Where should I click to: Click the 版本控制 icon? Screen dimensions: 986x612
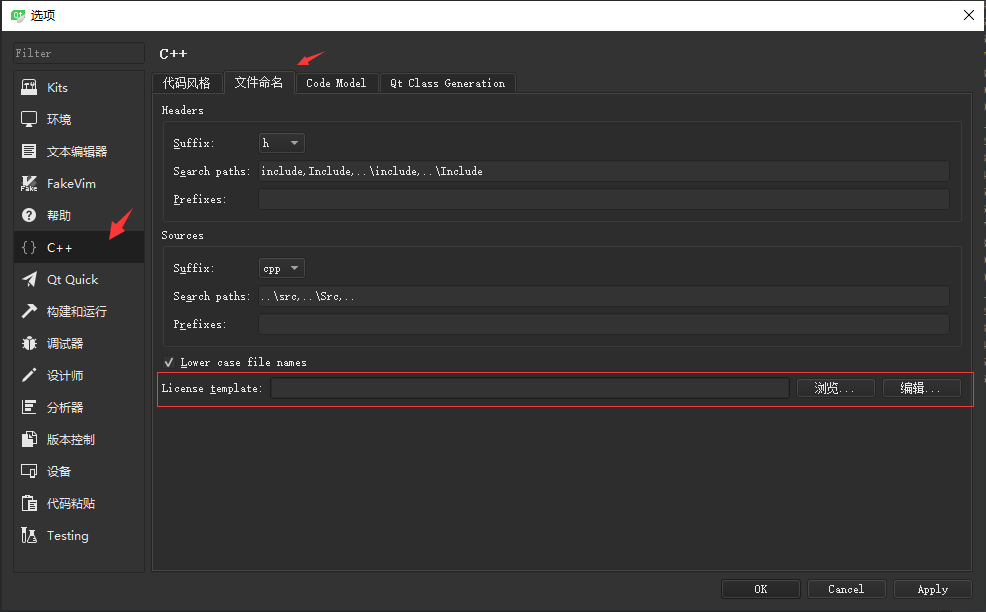[x=29, y=439]
